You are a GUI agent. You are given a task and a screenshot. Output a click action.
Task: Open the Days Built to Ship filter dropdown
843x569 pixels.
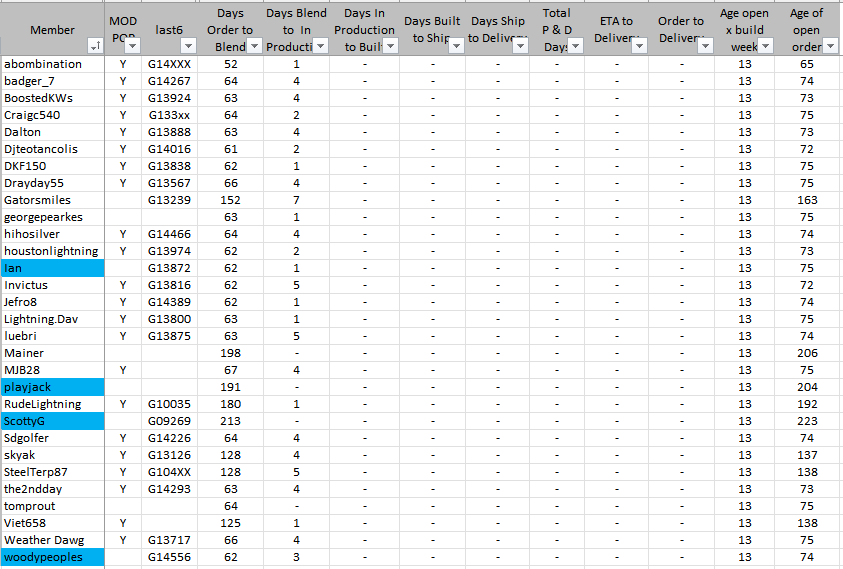tap(457, 47)
